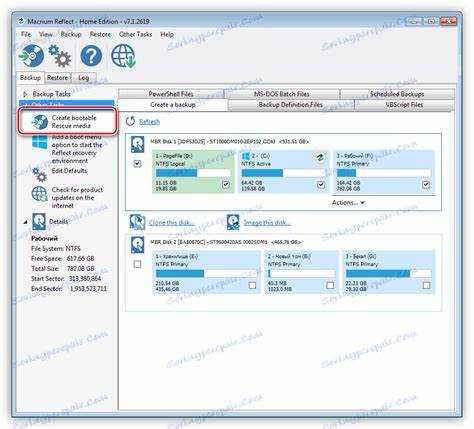The width and height of the screenshot is (474, 429).
Task: Click the Total Size 782.08 GB value
Action: tap(81, 269)
